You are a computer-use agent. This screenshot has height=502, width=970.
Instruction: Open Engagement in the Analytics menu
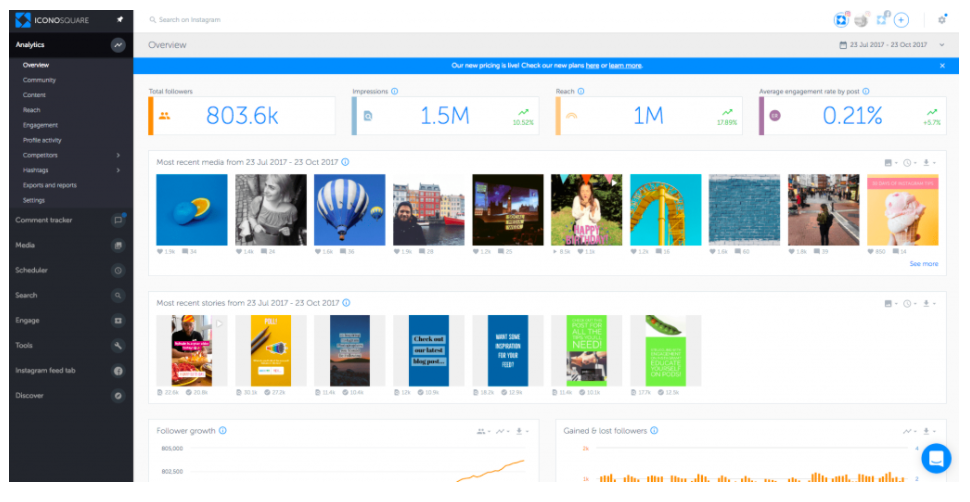[40, 125]
